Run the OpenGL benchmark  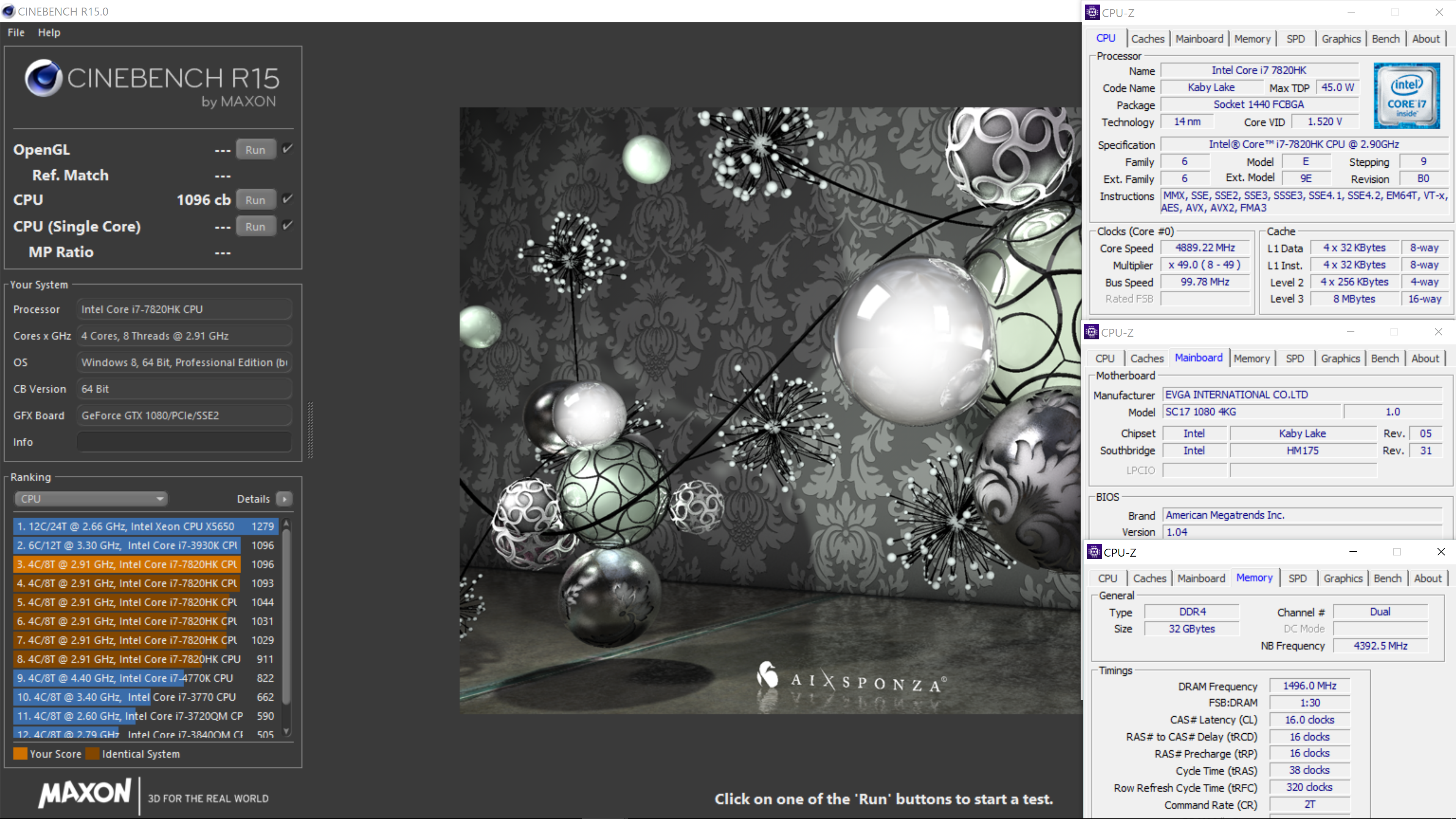coord(256,149)
